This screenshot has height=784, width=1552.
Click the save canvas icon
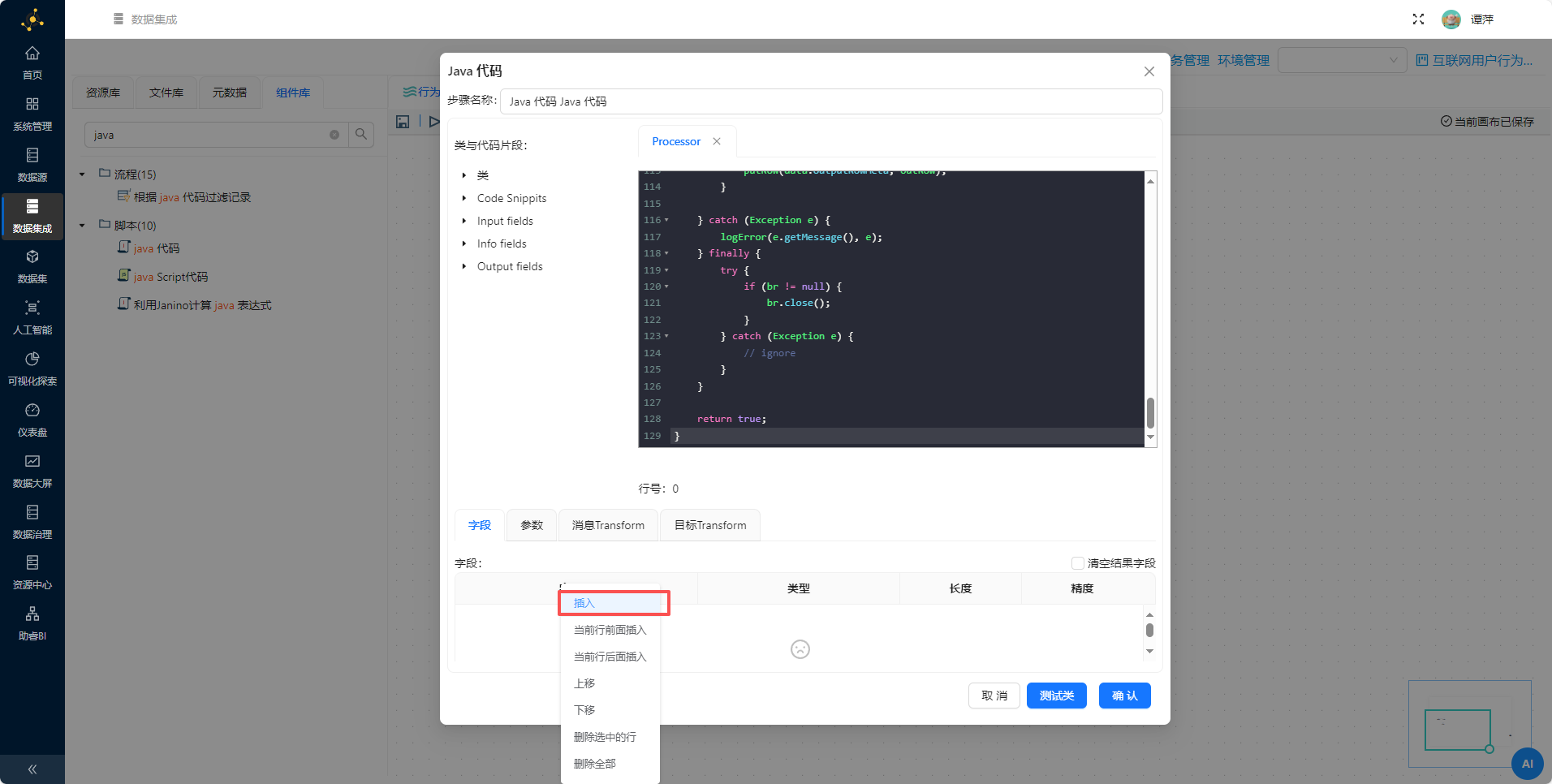pos(403,122)
